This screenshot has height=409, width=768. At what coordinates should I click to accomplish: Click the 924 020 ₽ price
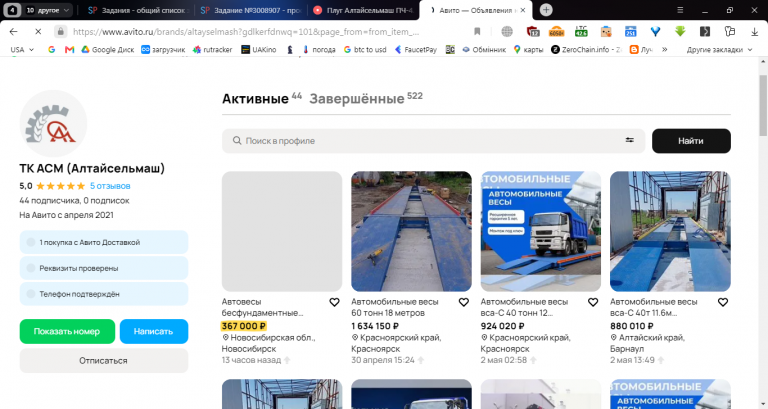coord(502,326)
